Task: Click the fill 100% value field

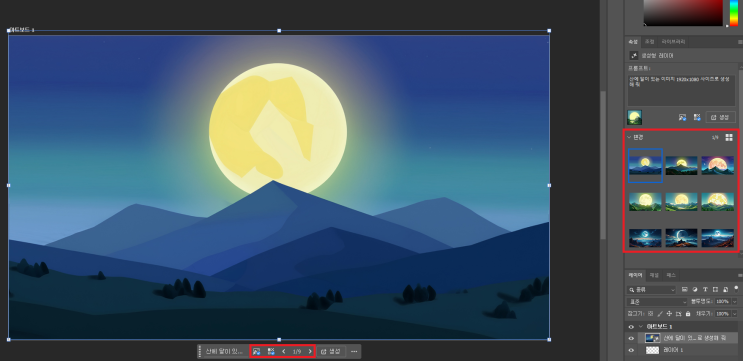Action: pos(722,314)
